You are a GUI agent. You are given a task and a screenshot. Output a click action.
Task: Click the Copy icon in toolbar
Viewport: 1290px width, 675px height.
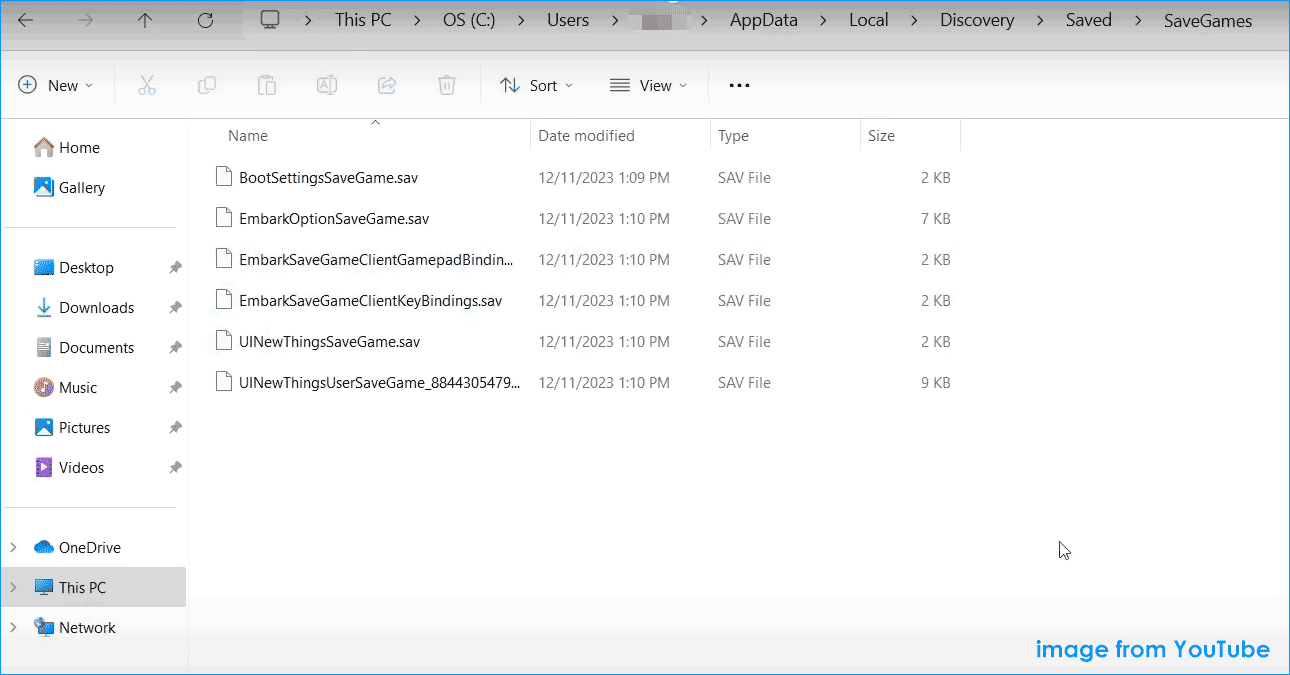coord(207,86)
